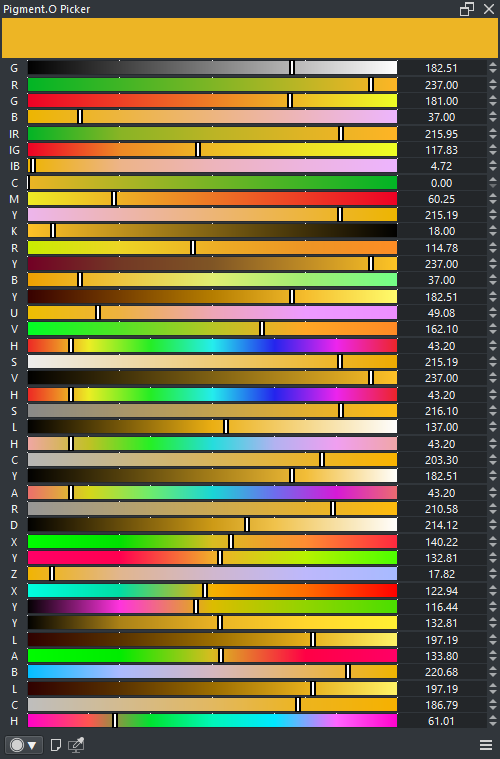Decrease the 214.12 D value with down arrow
Screen dimensions: 500x759
click(x=493, y=528)
